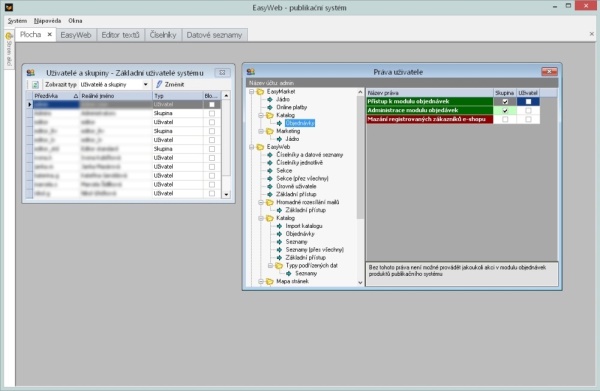Click the Typy podřízených dat folder icon
Image resolution: width=600 pixels, height=391 pixels.
tap(279, 266)
